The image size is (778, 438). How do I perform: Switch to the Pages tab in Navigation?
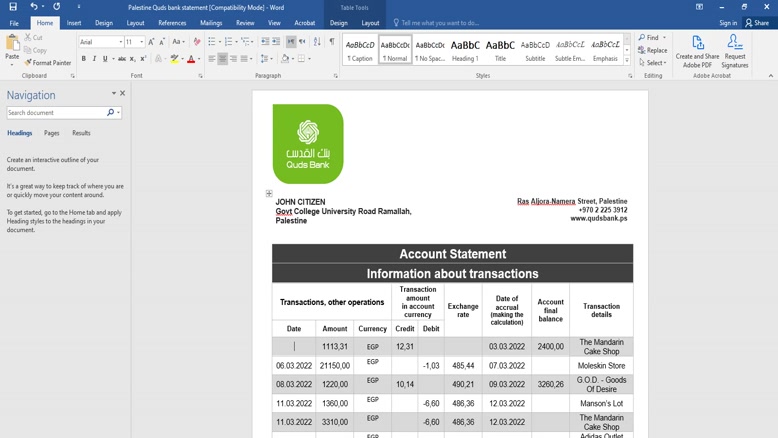52,133
